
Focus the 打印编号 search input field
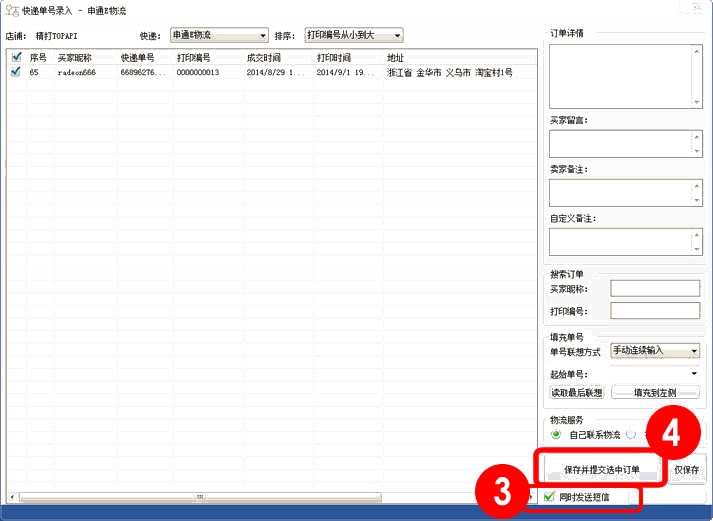pyautogui.click(x=655, y=311)
